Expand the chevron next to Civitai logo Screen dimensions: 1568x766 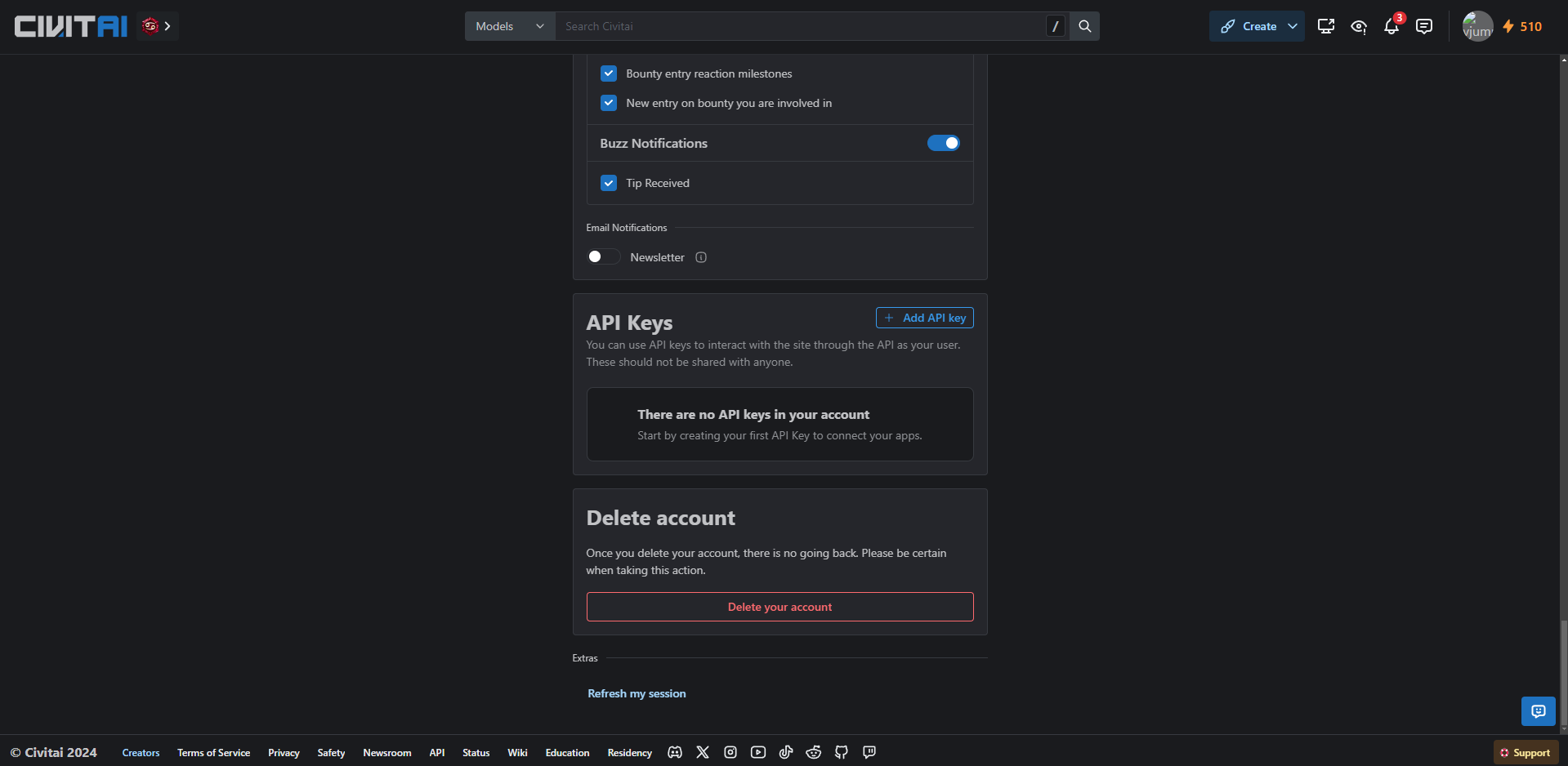point(168,26)
